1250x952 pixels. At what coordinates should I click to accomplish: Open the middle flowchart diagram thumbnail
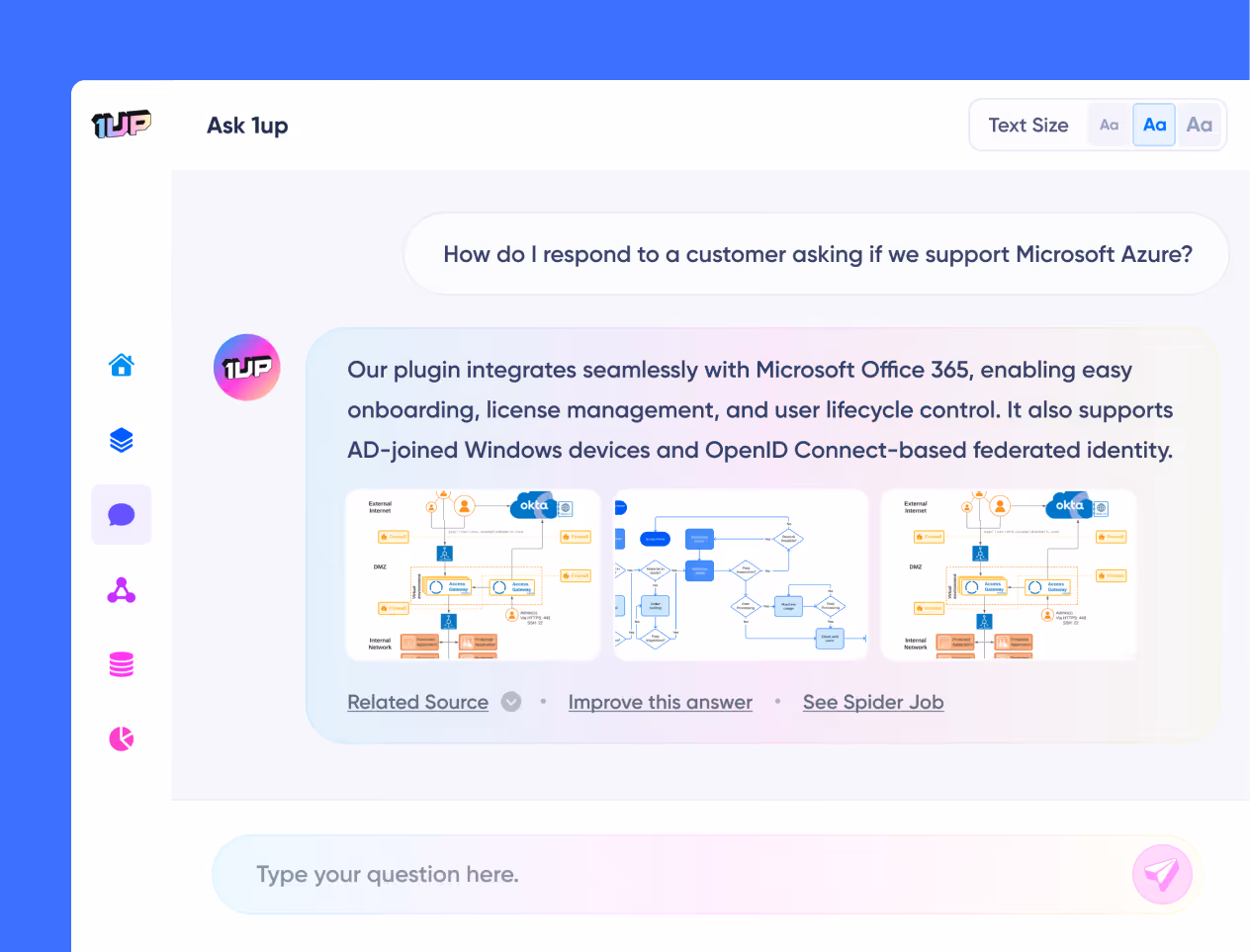pos(741,574)
